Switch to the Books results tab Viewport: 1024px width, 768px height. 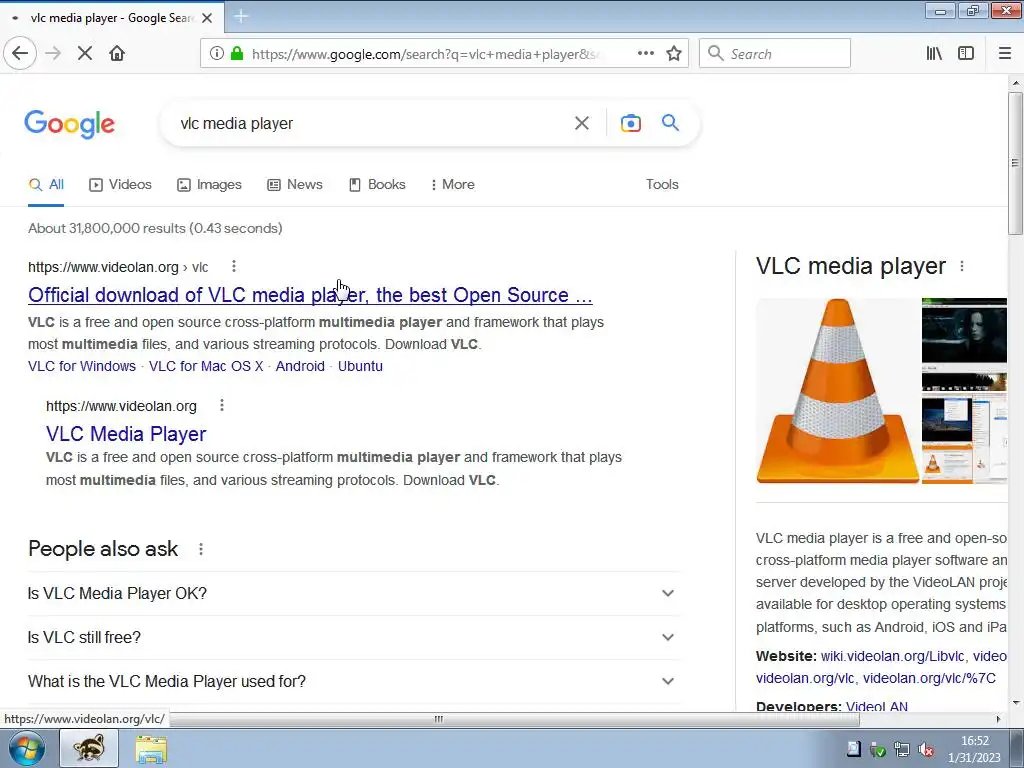tap(377, 185)
